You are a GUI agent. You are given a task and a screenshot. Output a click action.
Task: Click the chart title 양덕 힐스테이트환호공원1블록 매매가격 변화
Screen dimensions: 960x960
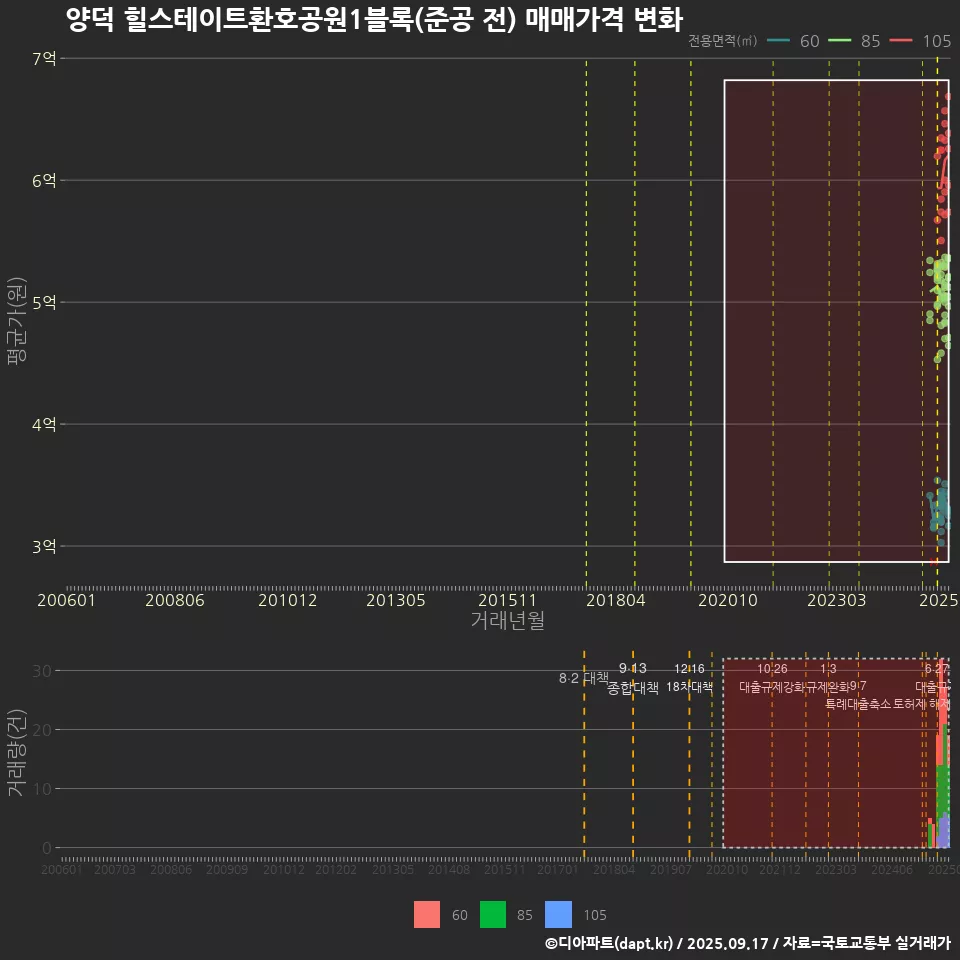click(374, 19)
